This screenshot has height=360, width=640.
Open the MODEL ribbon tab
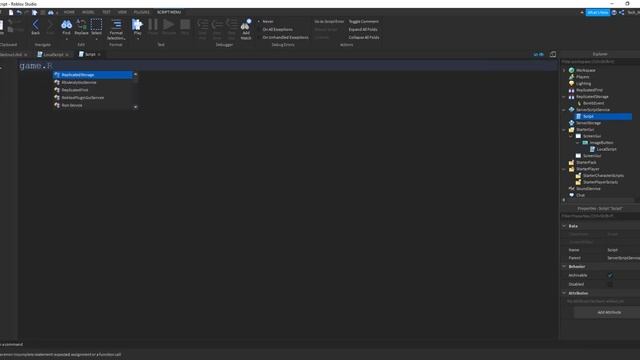88,12
